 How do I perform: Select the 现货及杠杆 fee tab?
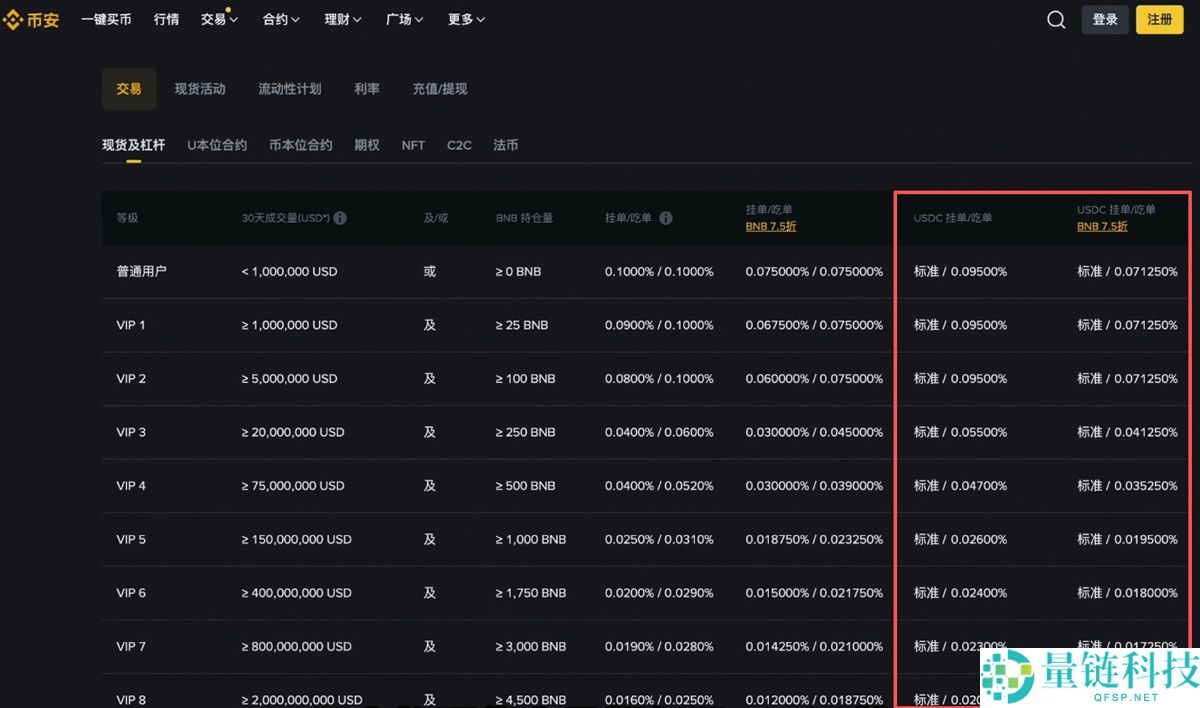[133, 145]
